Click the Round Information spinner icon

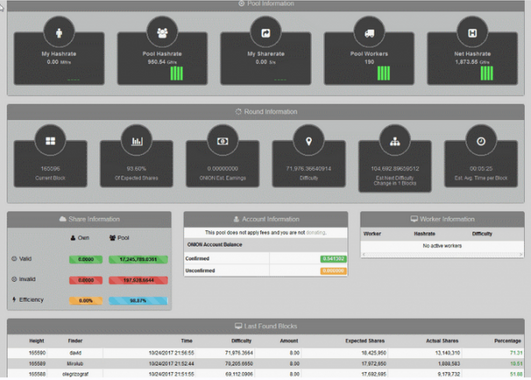tap(238, 111)
